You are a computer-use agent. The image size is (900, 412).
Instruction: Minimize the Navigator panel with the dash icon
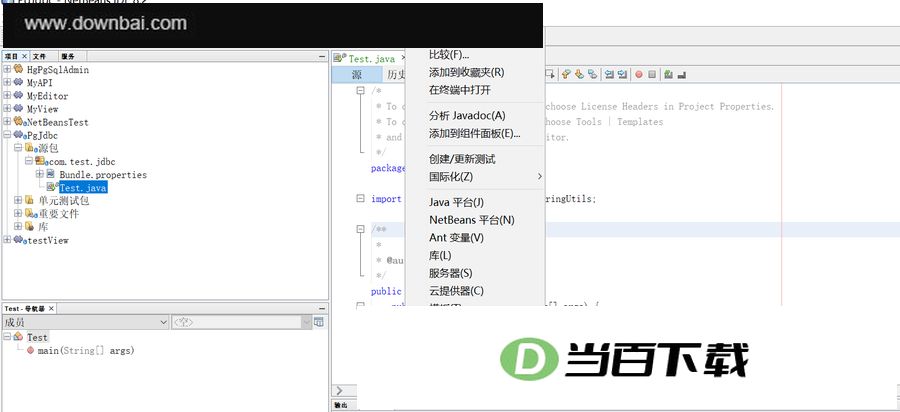click(322, 309)
